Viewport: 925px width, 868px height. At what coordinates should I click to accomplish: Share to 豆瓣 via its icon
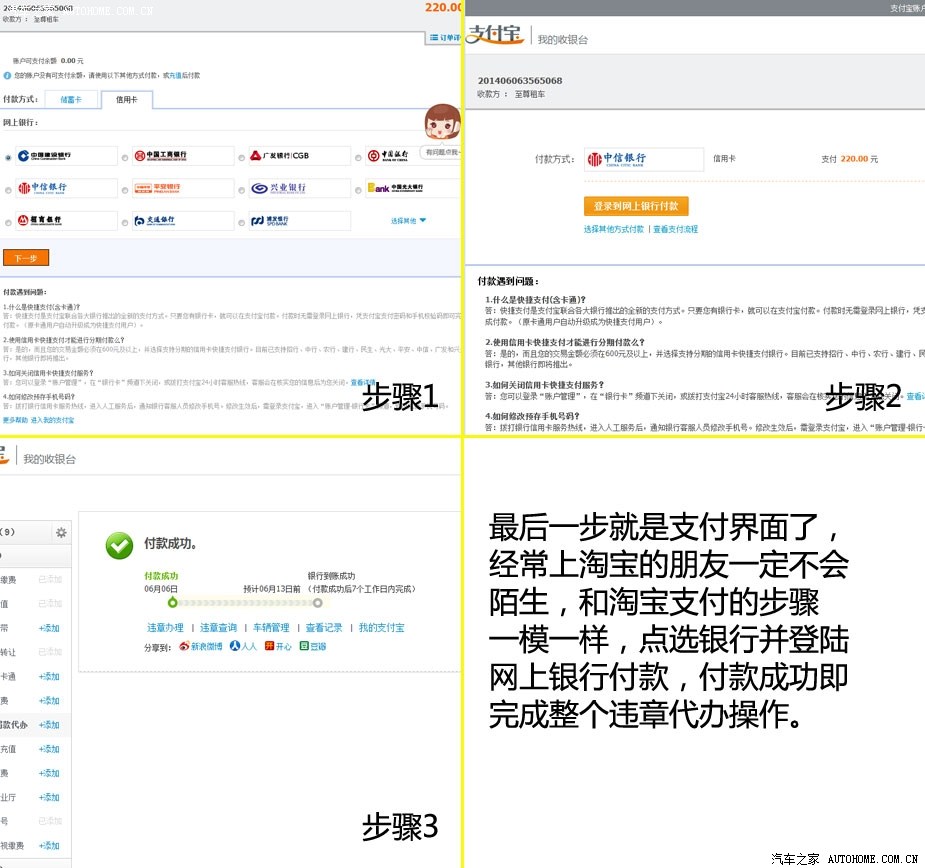[304, 646]
